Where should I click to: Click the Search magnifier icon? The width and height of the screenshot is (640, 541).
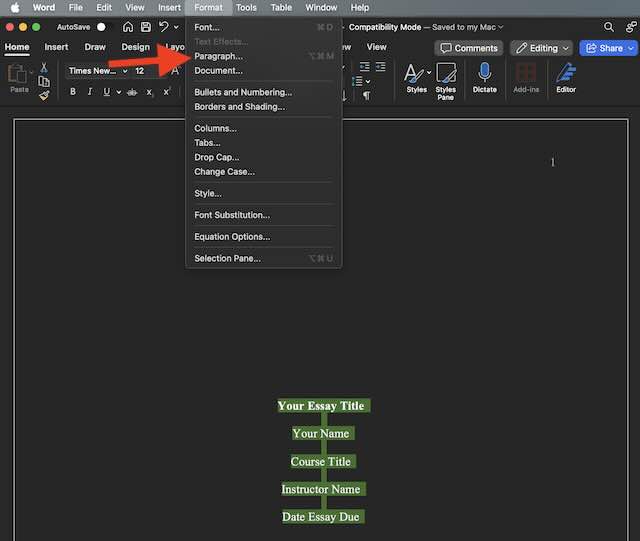(x=609, y=27)
